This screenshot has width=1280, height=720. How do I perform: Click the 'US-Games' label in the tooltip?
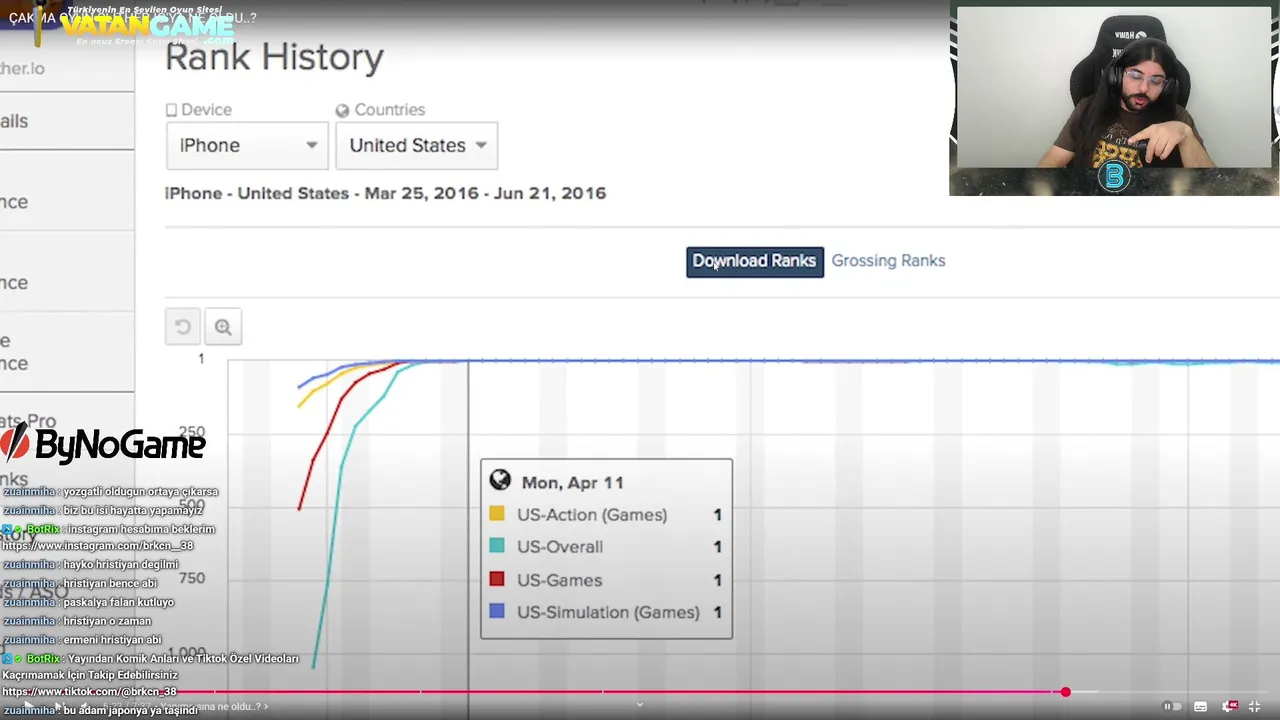tap(559, 580)
